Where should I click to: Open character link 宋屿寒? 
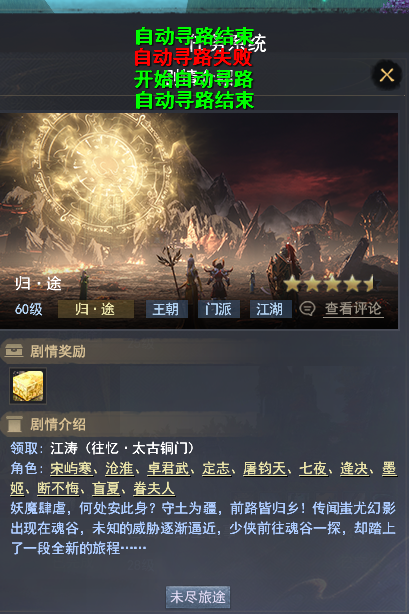(x=71, y=468)
